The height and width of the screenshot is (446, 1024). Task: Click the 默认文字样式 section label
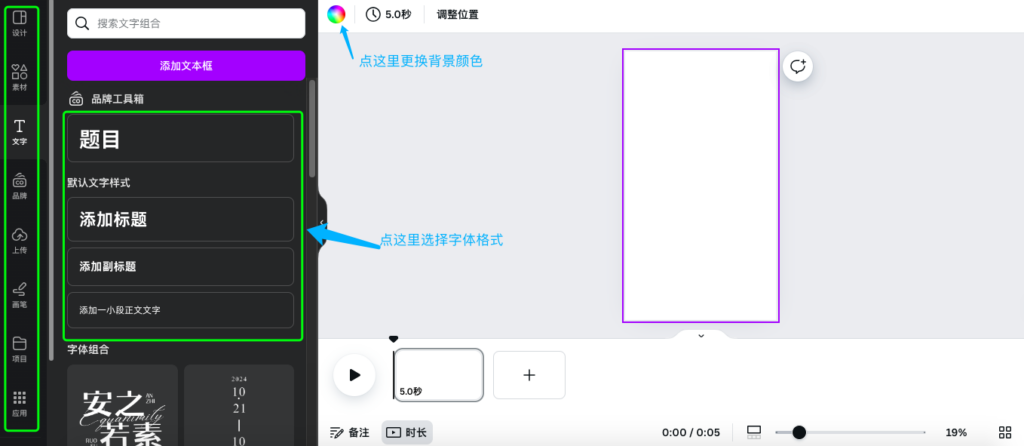click(99, 183)
